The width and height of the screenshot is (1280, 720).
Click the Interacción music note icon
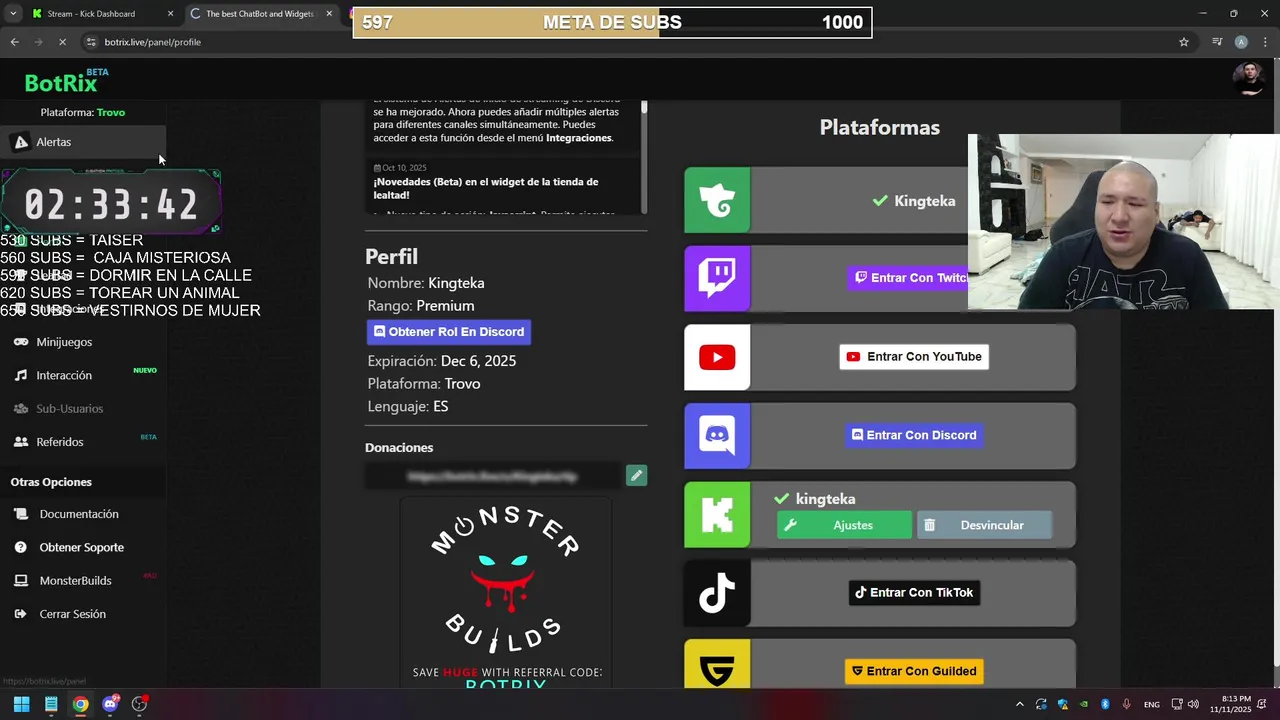(x=21, y=375)
